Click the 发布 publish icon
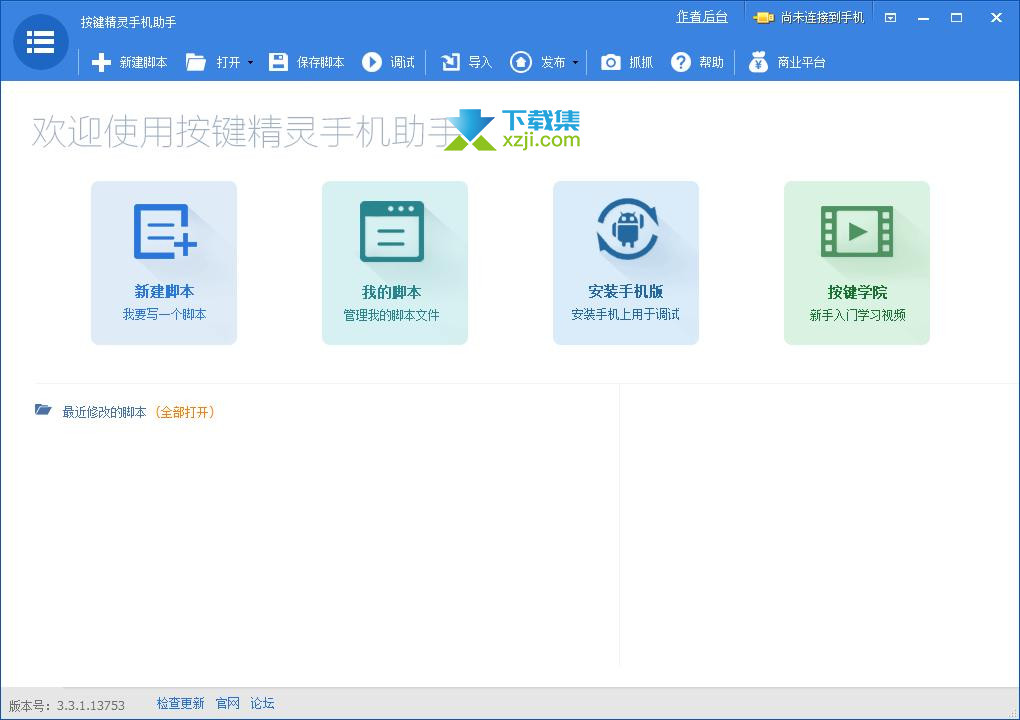 [x=520, y=62]
